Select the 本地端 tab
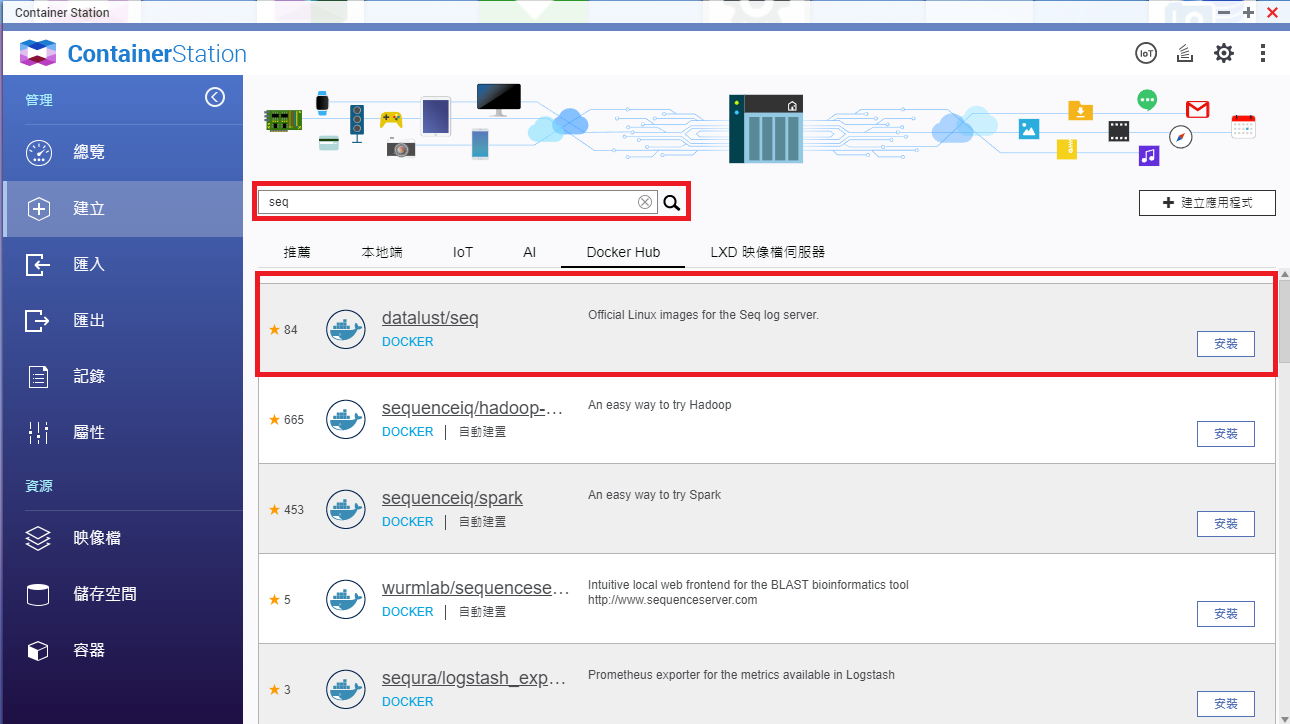 pyautogui.click(x=382, y=252)
